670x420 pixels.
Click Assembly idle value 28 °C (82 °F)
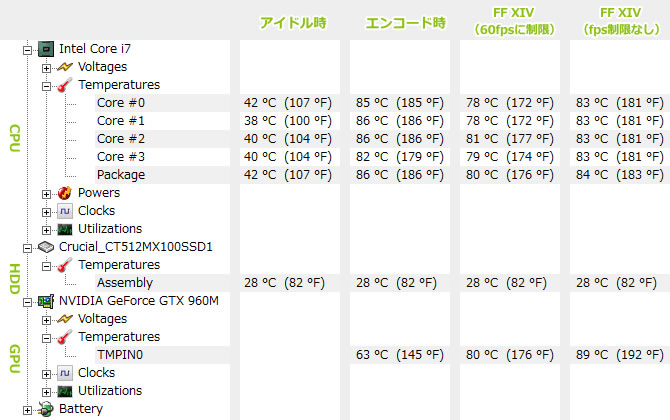tap(285, 283)
